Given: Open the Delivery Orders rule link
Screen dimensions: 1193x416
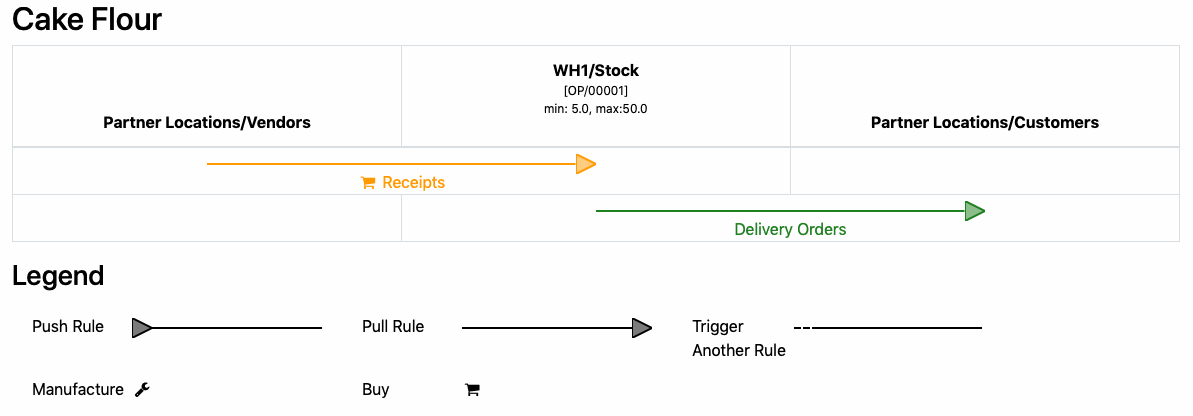Looking at the screenshot, I should pos(791,229).
